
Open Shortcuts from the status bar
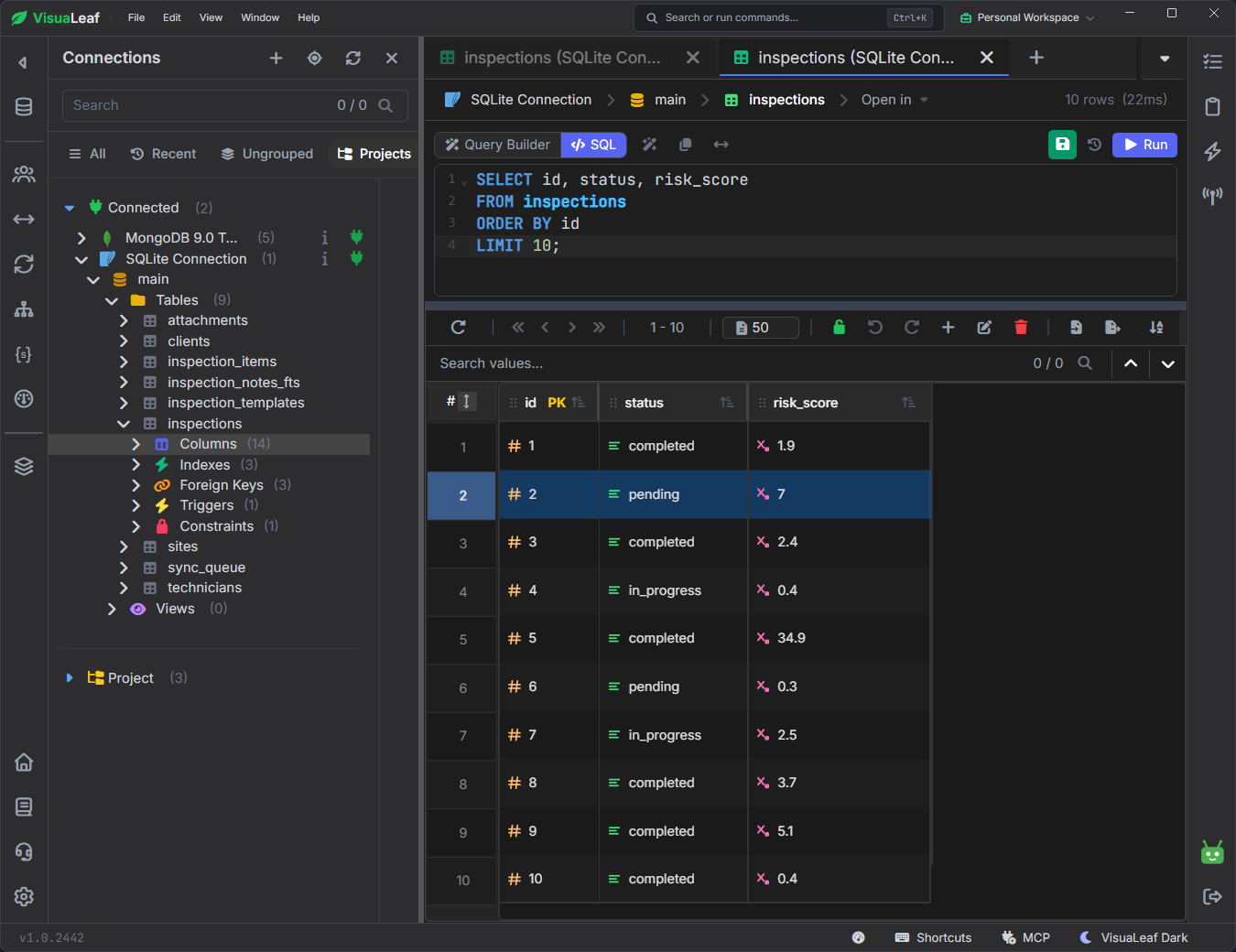pos(933,938)
